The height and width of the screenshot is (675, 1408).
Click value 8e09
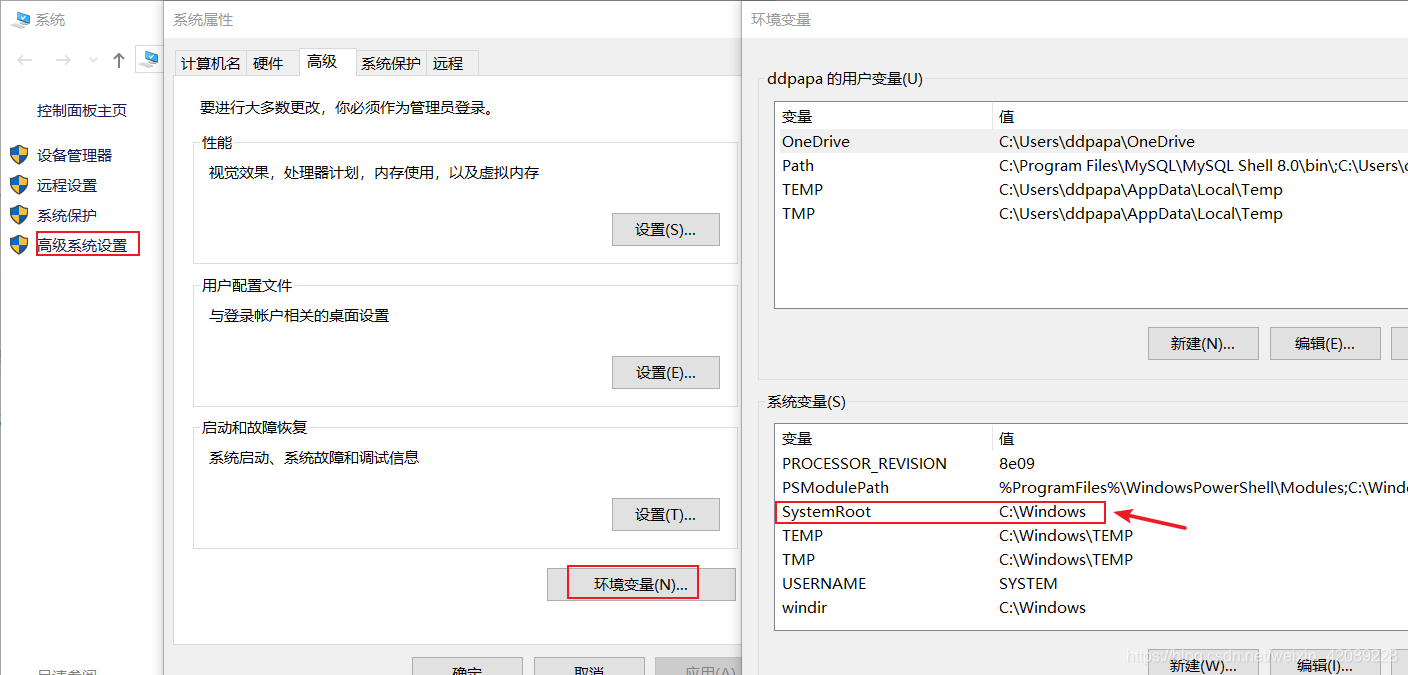(x=1017, y=464)
